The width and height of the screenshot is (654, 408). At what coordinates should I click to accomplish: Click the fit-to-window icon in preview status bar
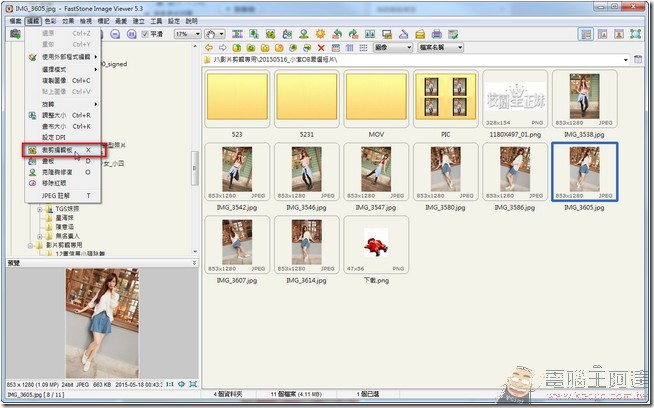[x=193, y=384]
